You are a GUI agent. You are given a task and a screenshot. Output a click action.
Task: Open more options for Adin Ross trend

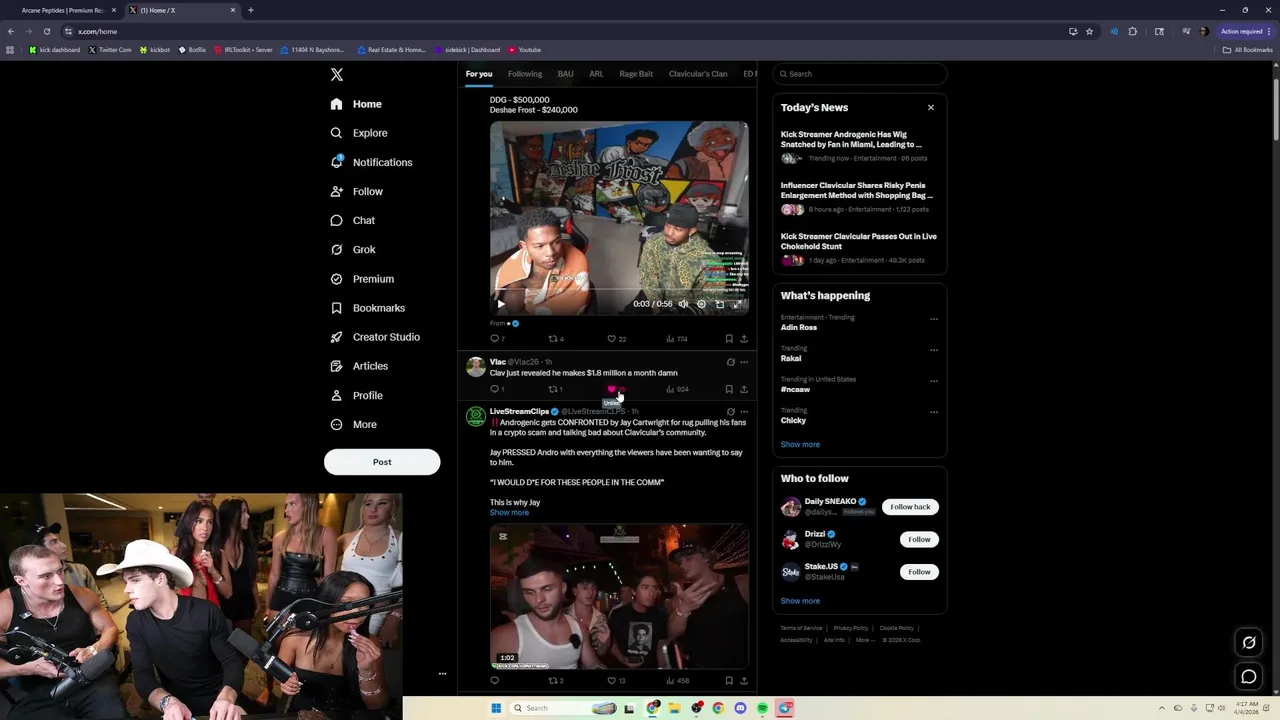point(934,319)
